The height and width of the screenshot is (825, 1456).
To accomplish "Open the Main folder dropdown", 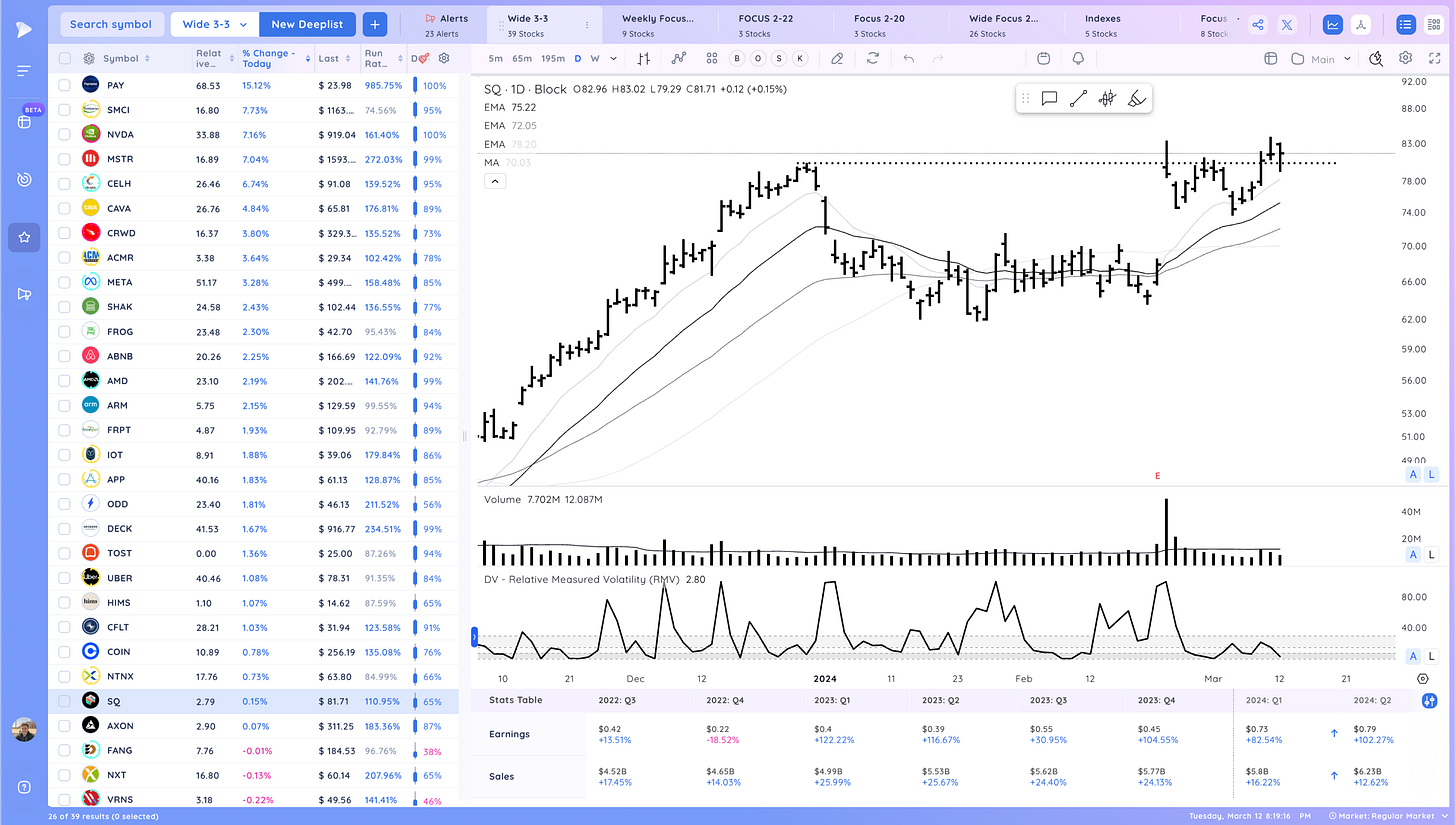I will click(1322, 59).
